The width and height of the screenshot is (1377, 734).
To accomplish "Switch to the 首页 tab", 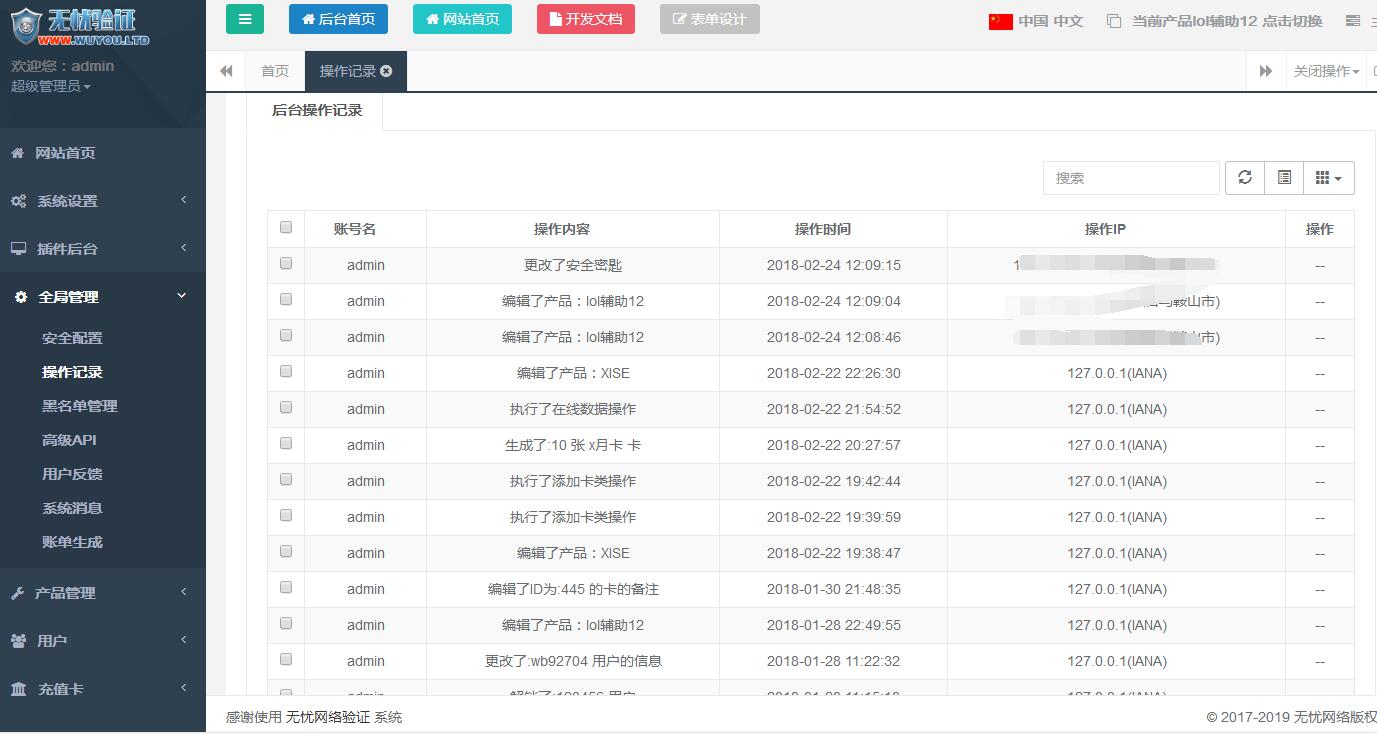I will [275, 71].
